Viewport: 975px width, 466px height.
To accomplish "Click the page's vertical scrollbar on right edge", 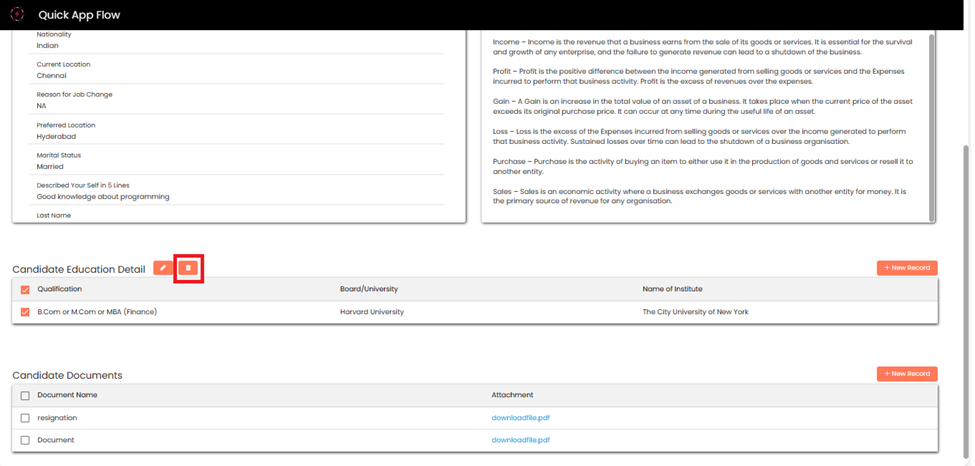I will (x=965, y=250).
